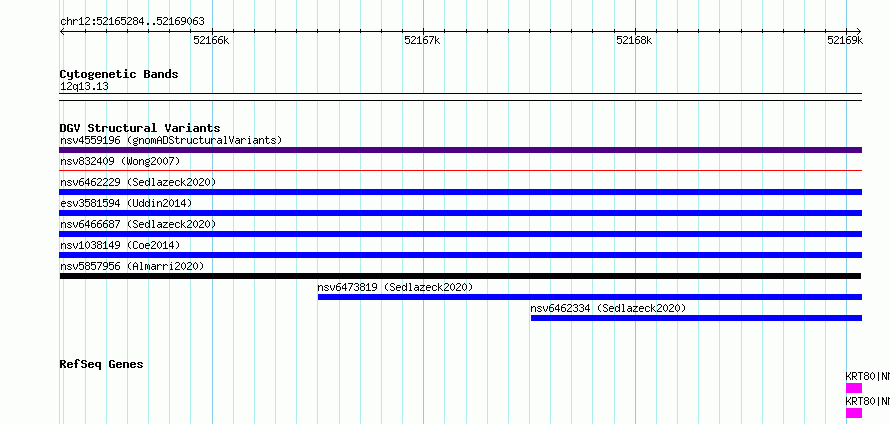The height and width of the screenshot is (424, 890).
Task: Open variant nsv5857956 (Almarri2020) label
Action: coord(132,266)
